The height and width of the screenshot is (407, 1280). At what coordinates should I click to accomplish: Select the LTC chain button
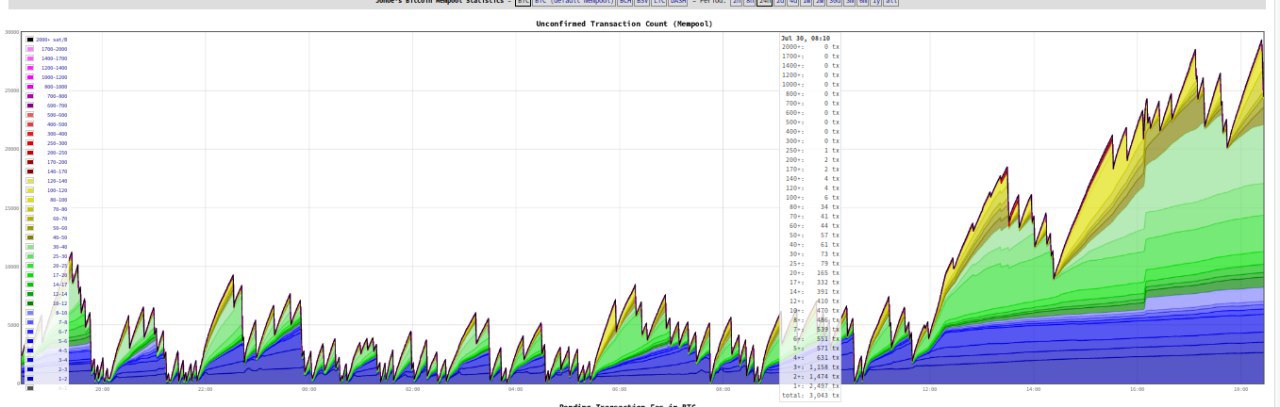[x=659, y=3]
